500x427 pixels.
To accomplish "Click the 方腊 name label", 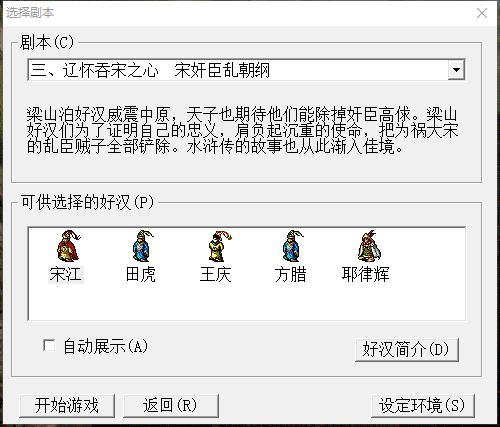I will click(x=291, y=275).
